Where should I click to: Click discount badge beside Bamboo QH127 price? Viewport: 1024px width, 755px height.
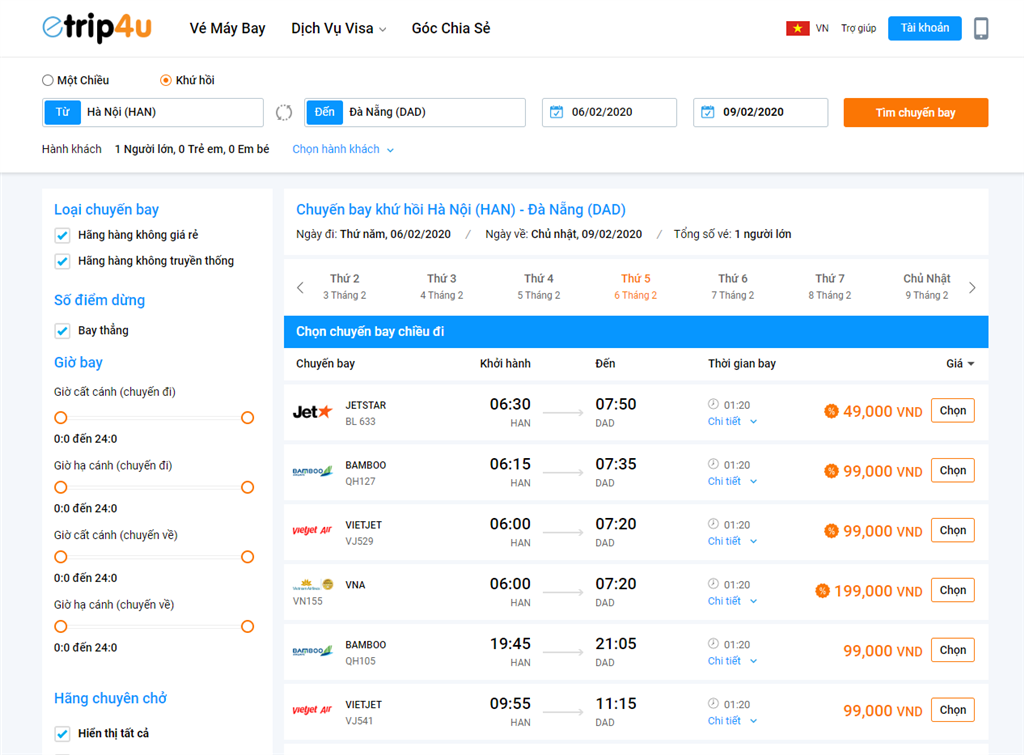(831, 471)
